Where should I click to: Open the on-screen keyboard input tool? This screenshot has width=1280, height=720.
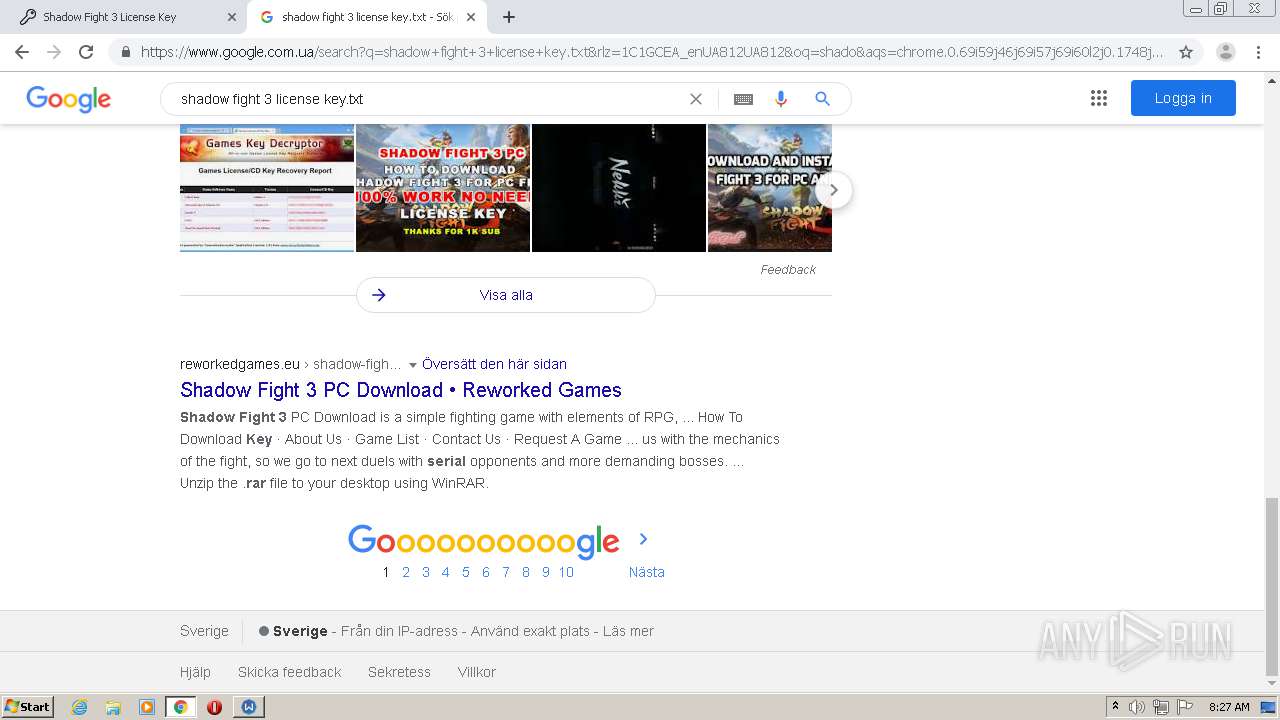coord(743,99)
